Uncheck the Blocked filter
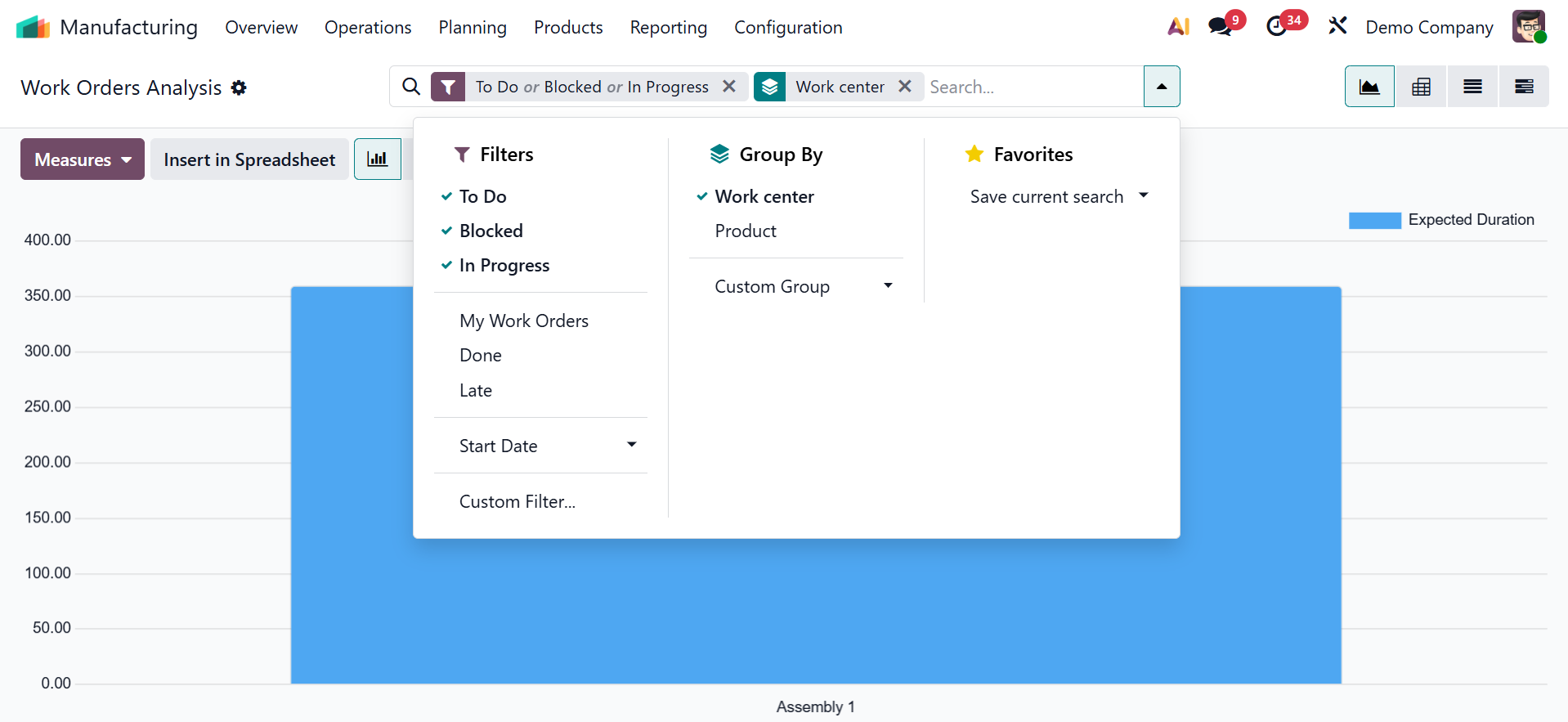The height and width of the screenshot is (722, 1568). click(x=491, y=231)
